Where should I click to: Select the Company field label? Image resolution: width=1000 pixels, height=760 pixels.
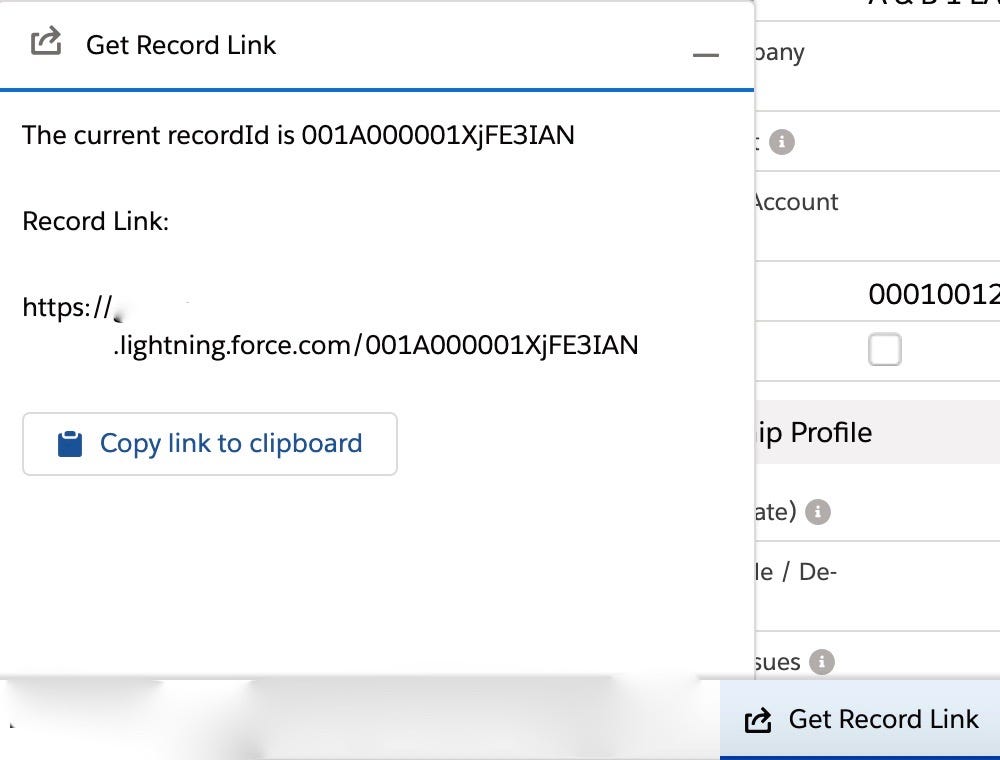780,52
